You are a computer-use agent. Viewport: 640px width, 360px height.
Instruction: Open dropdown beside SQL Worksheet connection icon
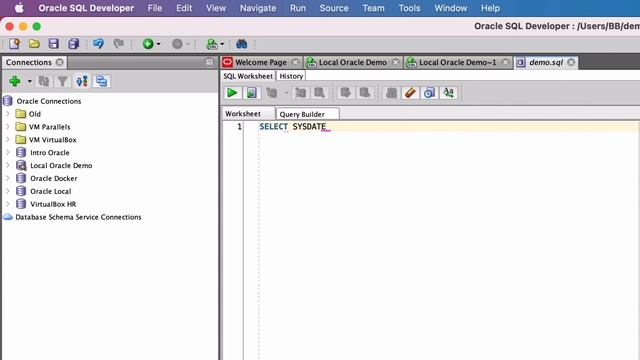(222, 44)
